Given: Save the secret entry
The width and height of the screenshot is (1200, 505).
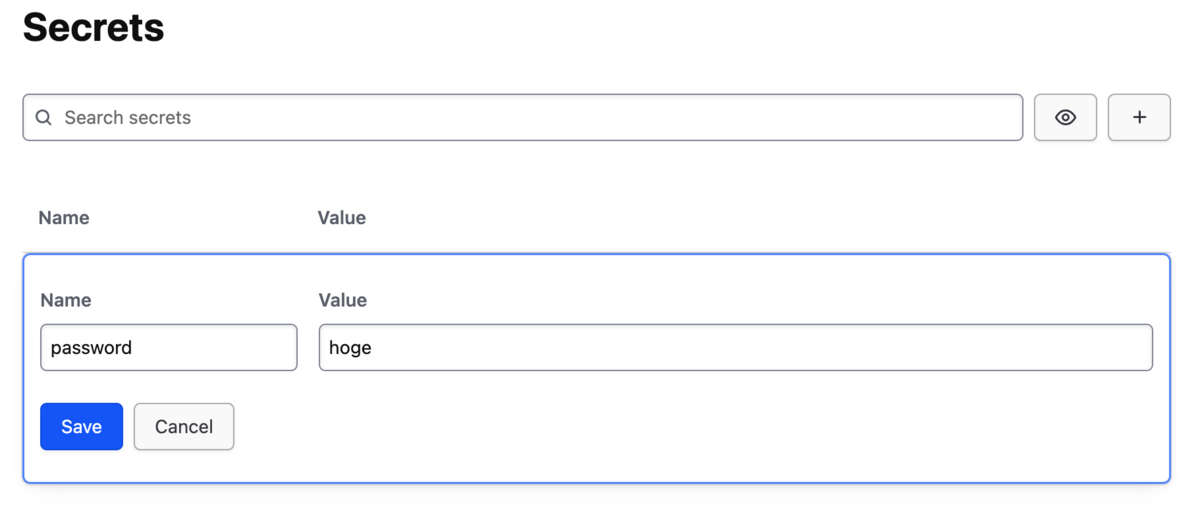Looking at the screenshot, I should [82, 427].
